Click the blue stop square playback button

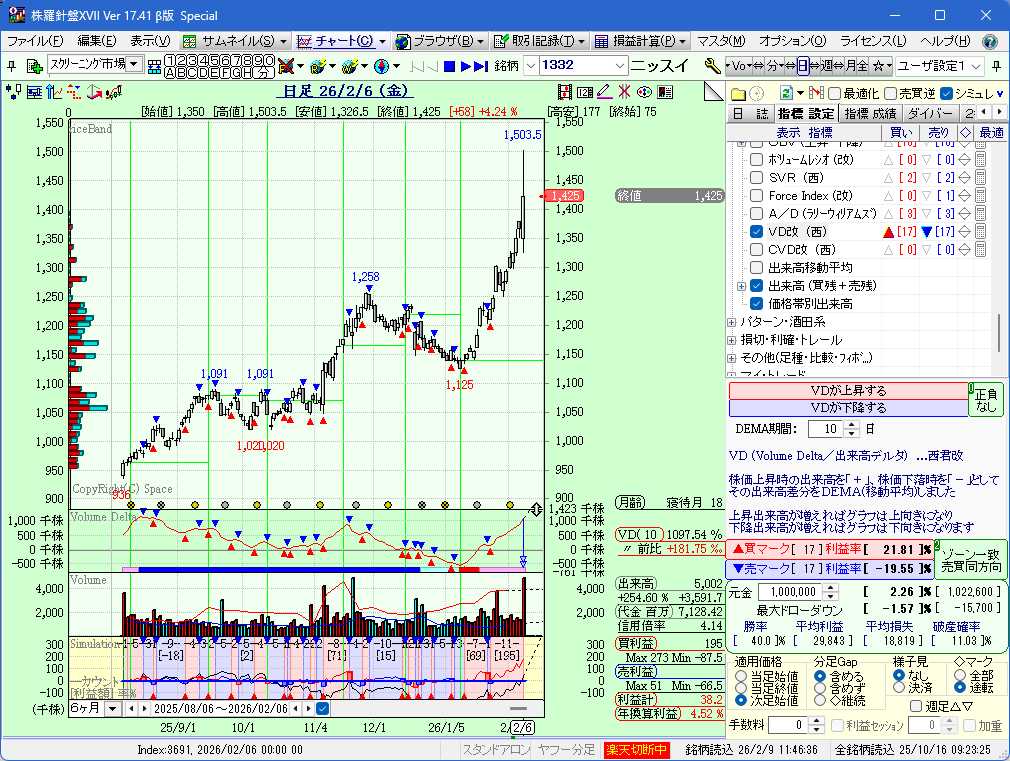click(450, 66)
